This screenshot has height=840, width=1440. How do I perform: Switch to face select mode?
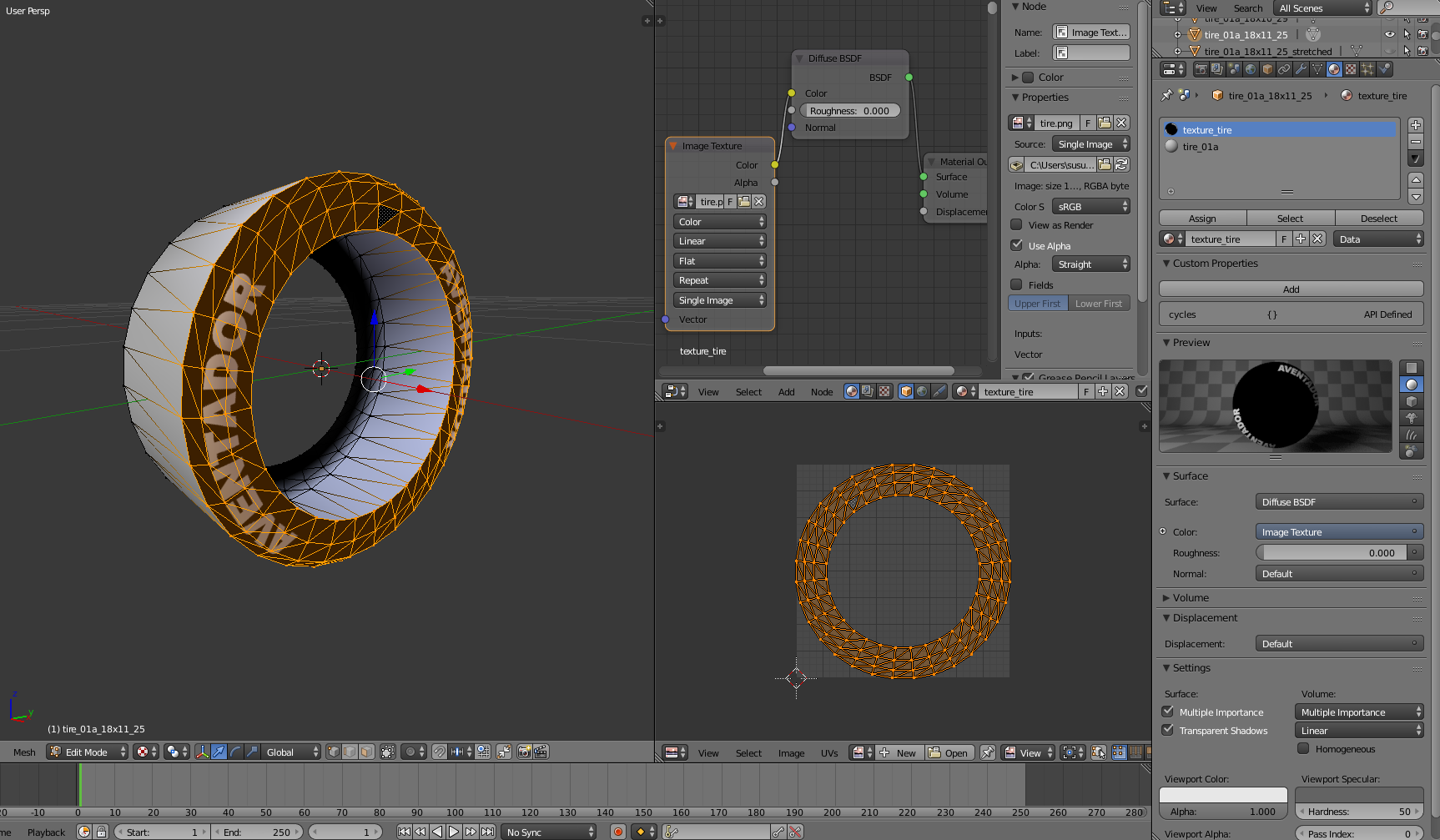(x=367, y=752)
